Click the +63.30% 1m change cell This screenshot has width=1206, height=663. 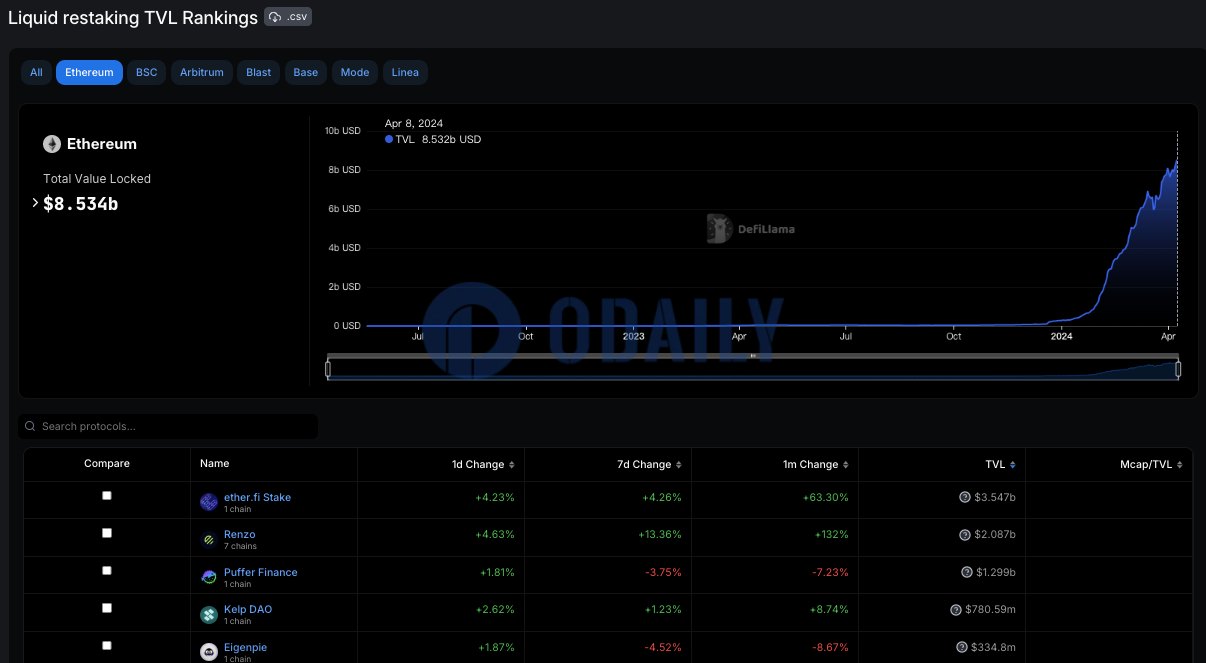(825, 497)
